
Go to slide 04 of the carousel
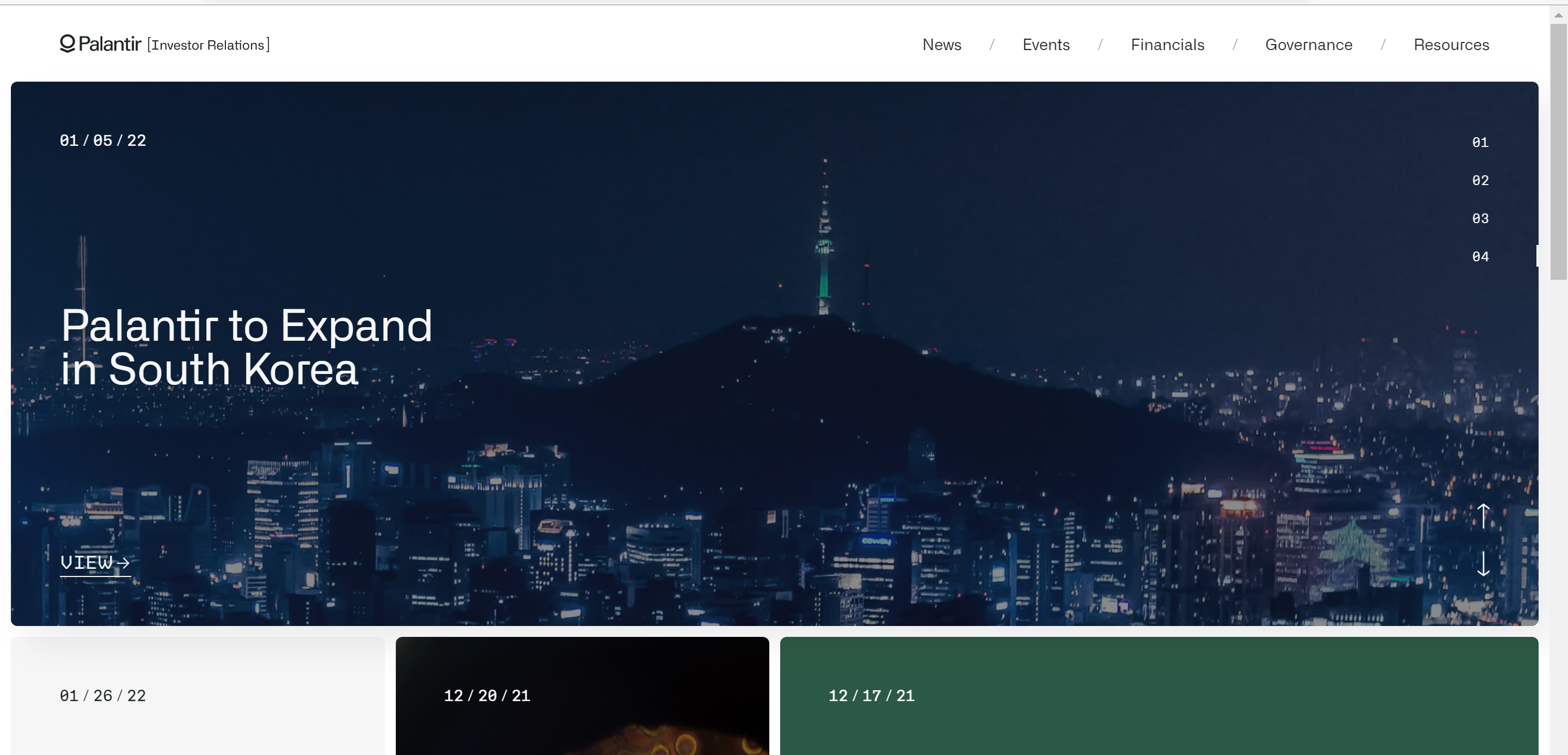[1480, 257]
